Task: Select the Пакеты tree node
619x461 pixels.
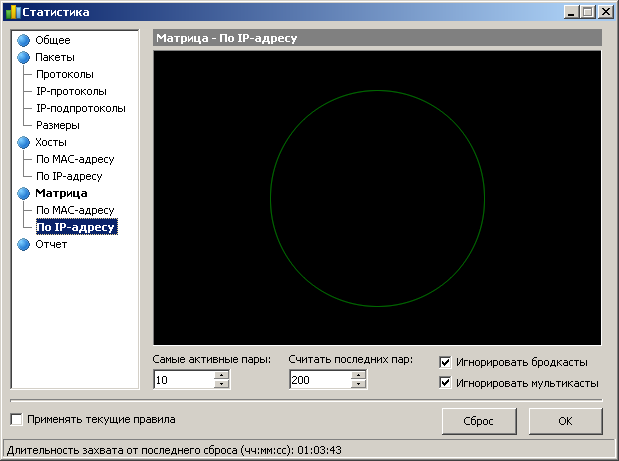Action: [54, 57]
